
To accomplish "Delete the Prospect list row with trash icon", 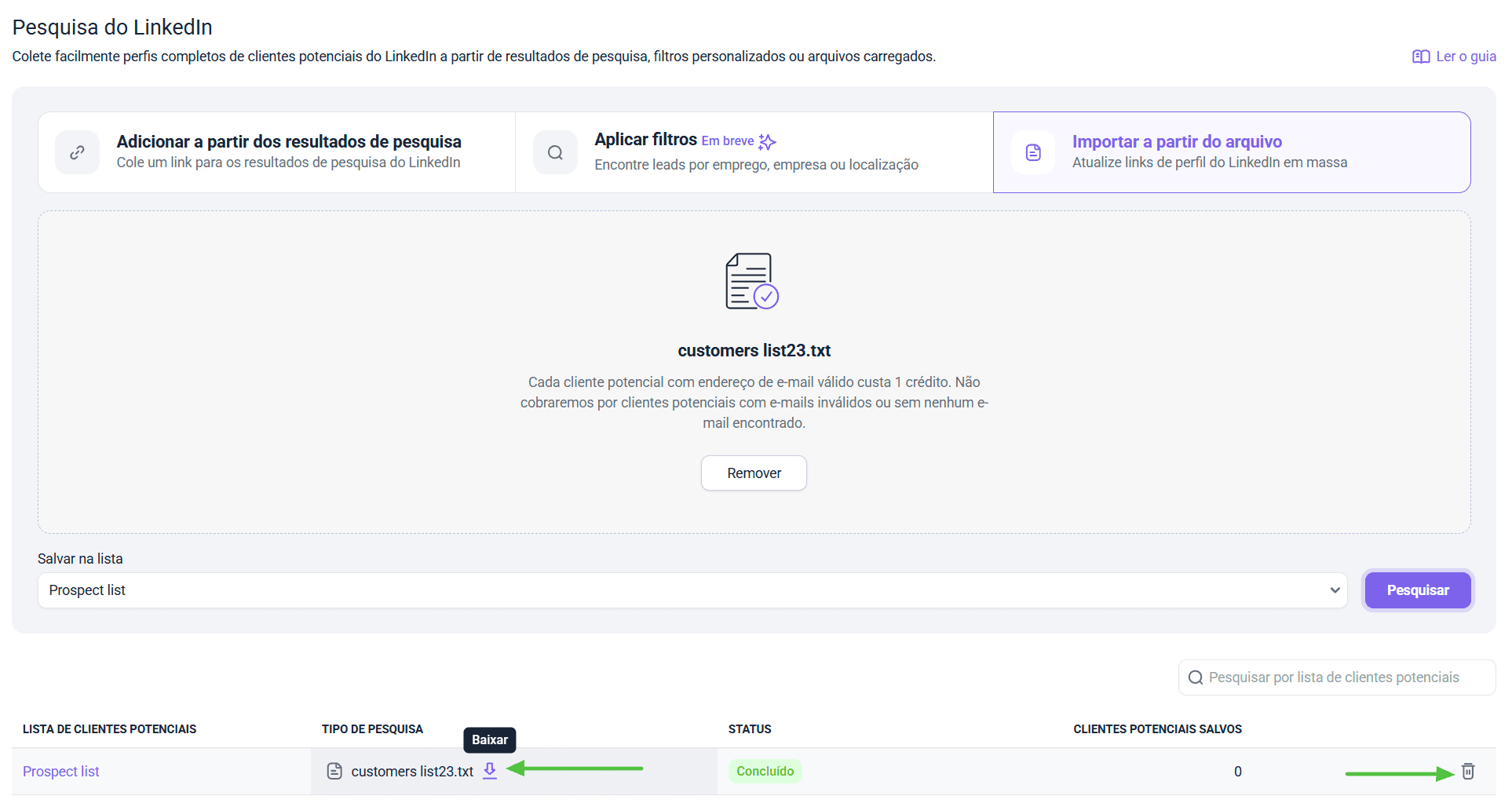I will click(1467, 771).
